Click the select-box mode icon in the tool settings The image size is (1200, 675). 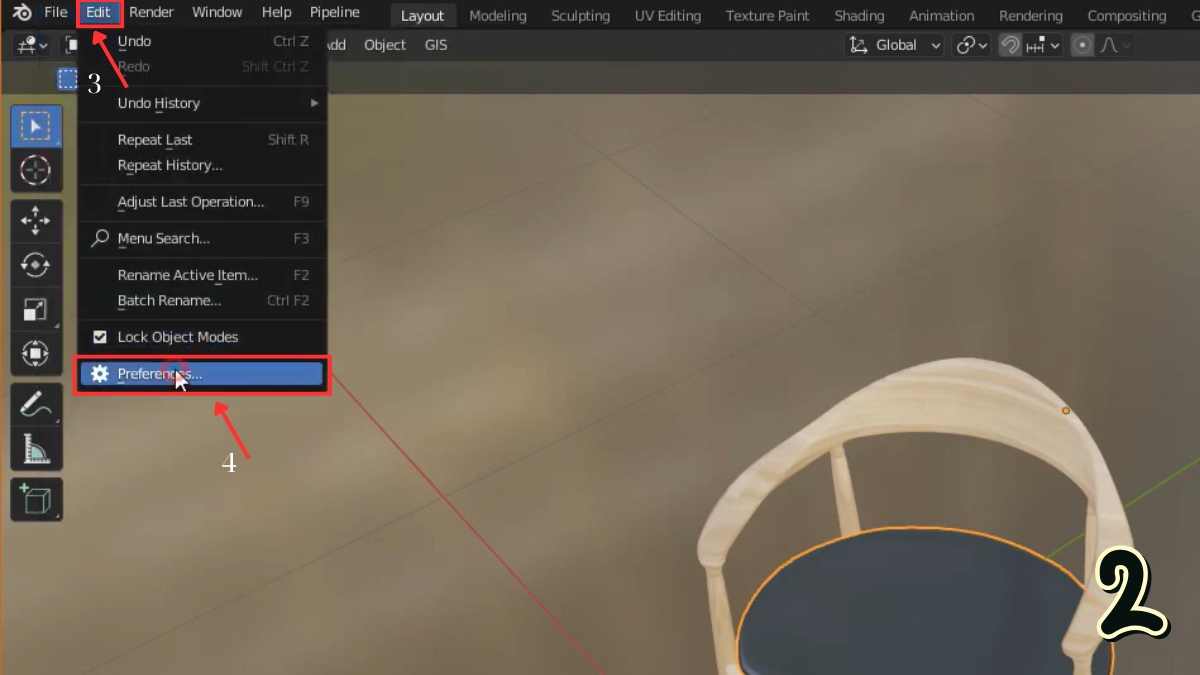coord(67,79)
